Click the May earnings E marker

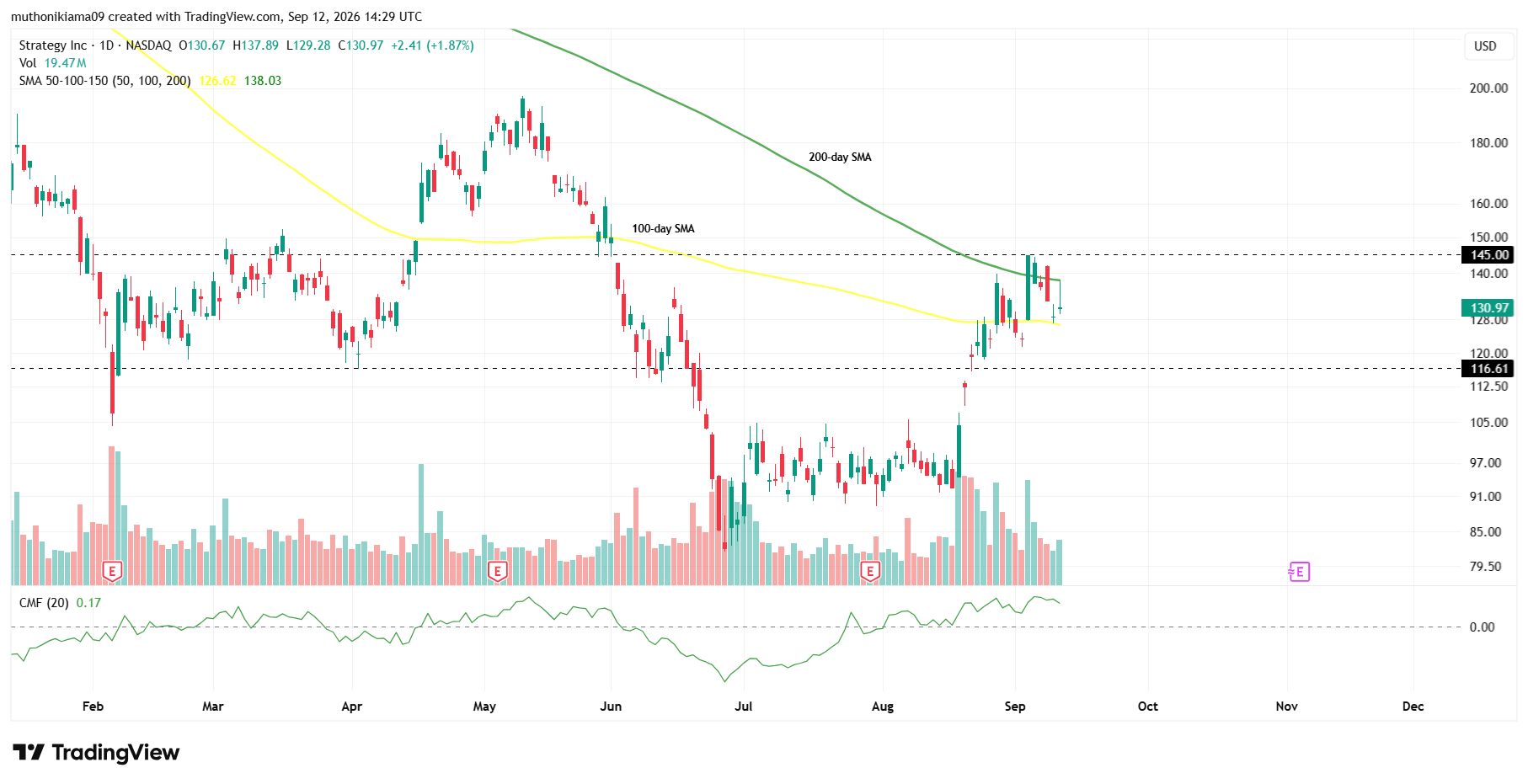(x=497, y=572)
